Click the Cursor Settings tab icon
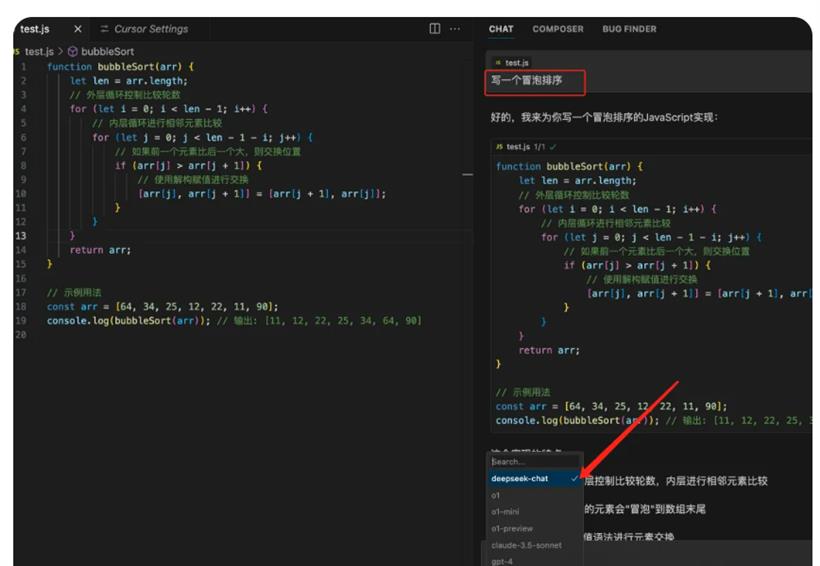820x566 pixels. pos(104,29)
